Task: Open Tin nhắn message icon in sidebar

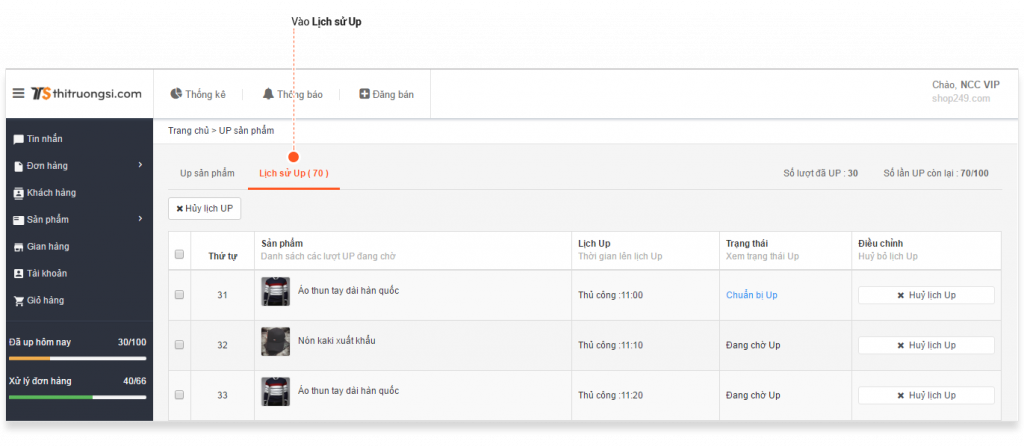Action: click(x=18, y=139)
